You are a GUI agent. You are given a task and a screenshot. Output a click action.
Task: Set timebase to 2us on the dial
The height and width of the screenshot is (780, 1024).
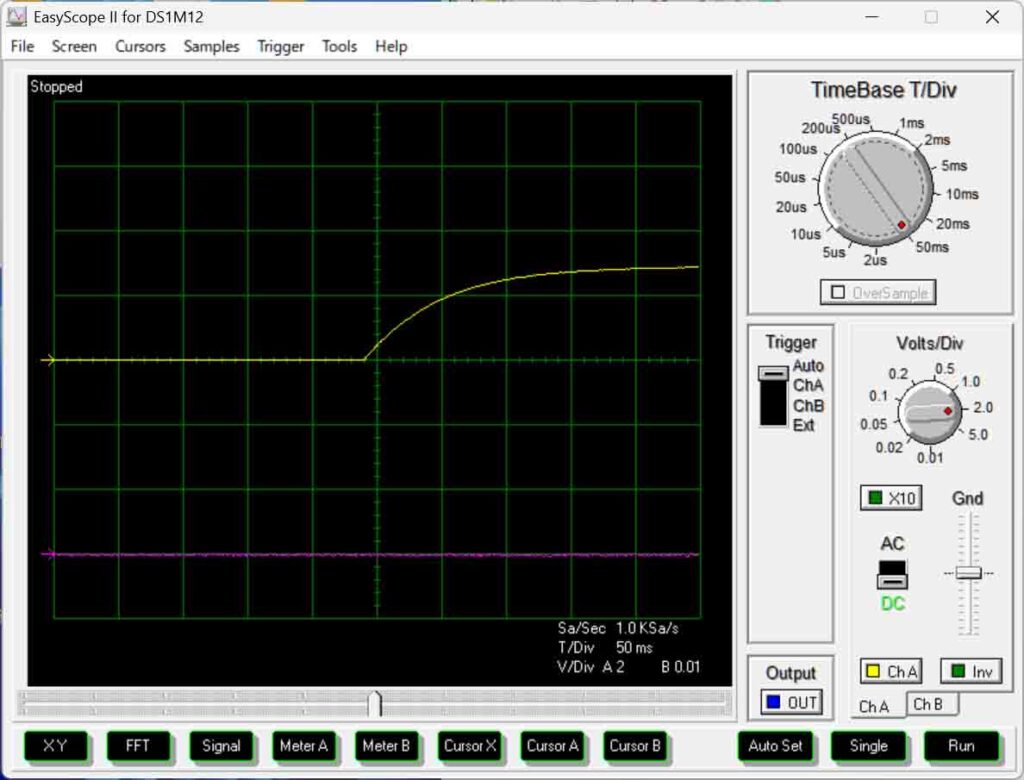875,260
